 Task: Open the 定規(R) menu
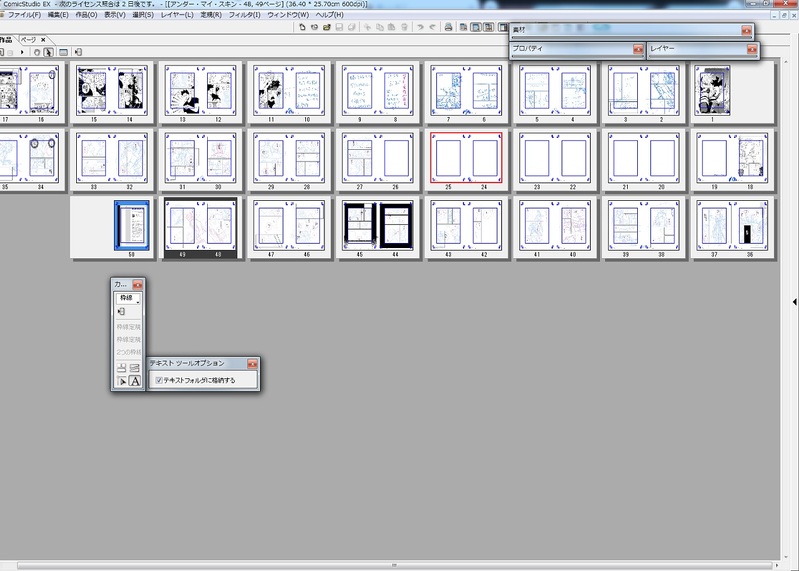210,15
